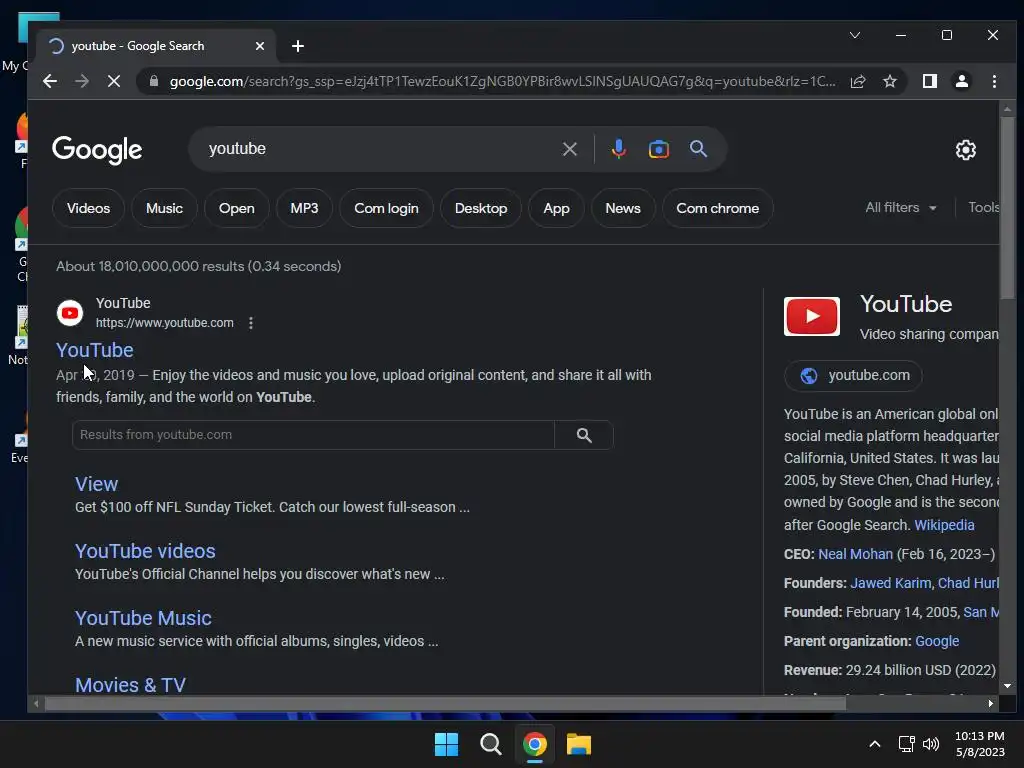
Task: Open more options for youtube.com result
Action: pos(251,323)
